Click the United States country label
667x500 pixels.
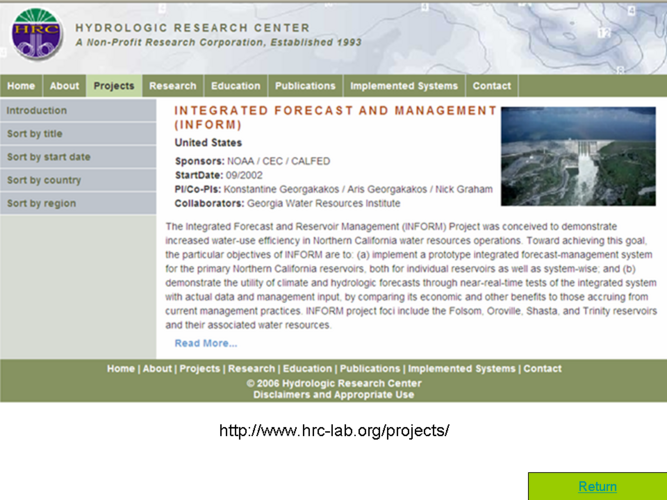click(208, 143)
